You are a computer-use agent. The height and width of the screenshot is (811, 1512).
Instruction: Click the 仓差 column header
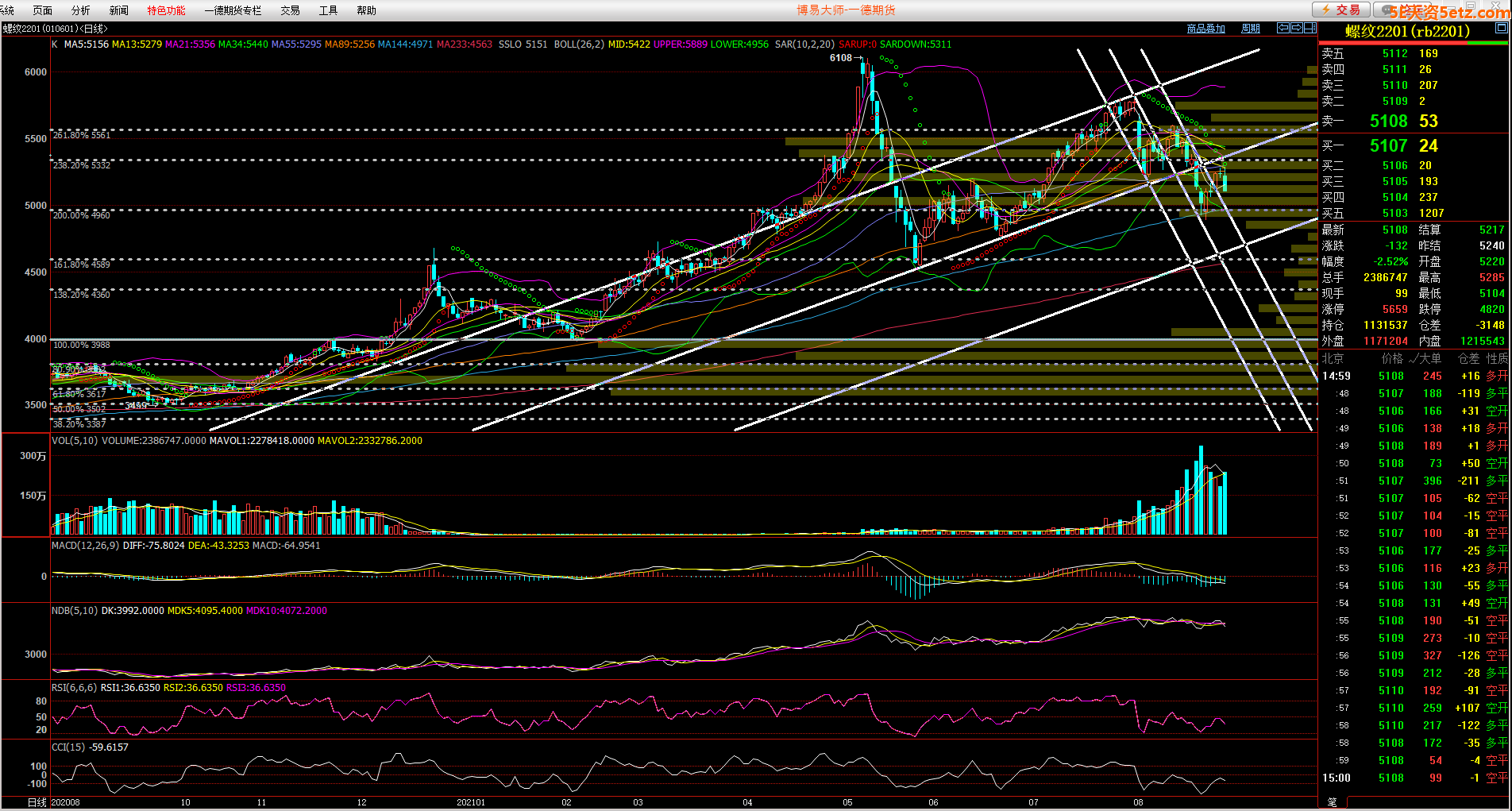pyautogui.click(x=1468, y=359)
